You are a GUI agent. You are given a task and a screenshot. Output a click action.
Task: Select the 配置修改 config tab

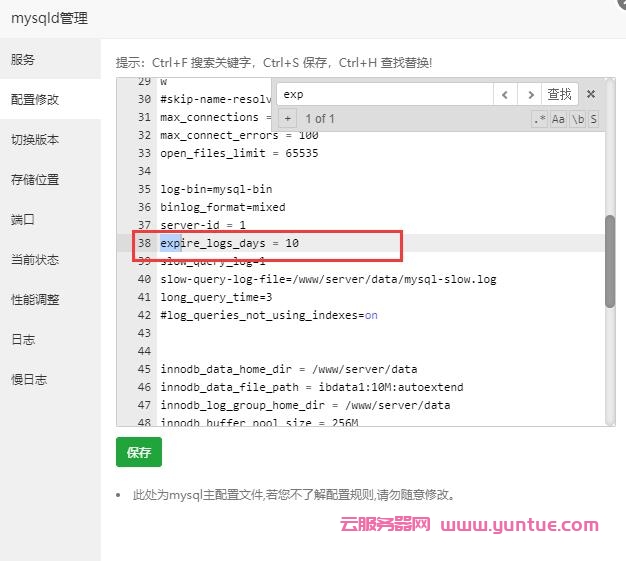coord(35,100)
